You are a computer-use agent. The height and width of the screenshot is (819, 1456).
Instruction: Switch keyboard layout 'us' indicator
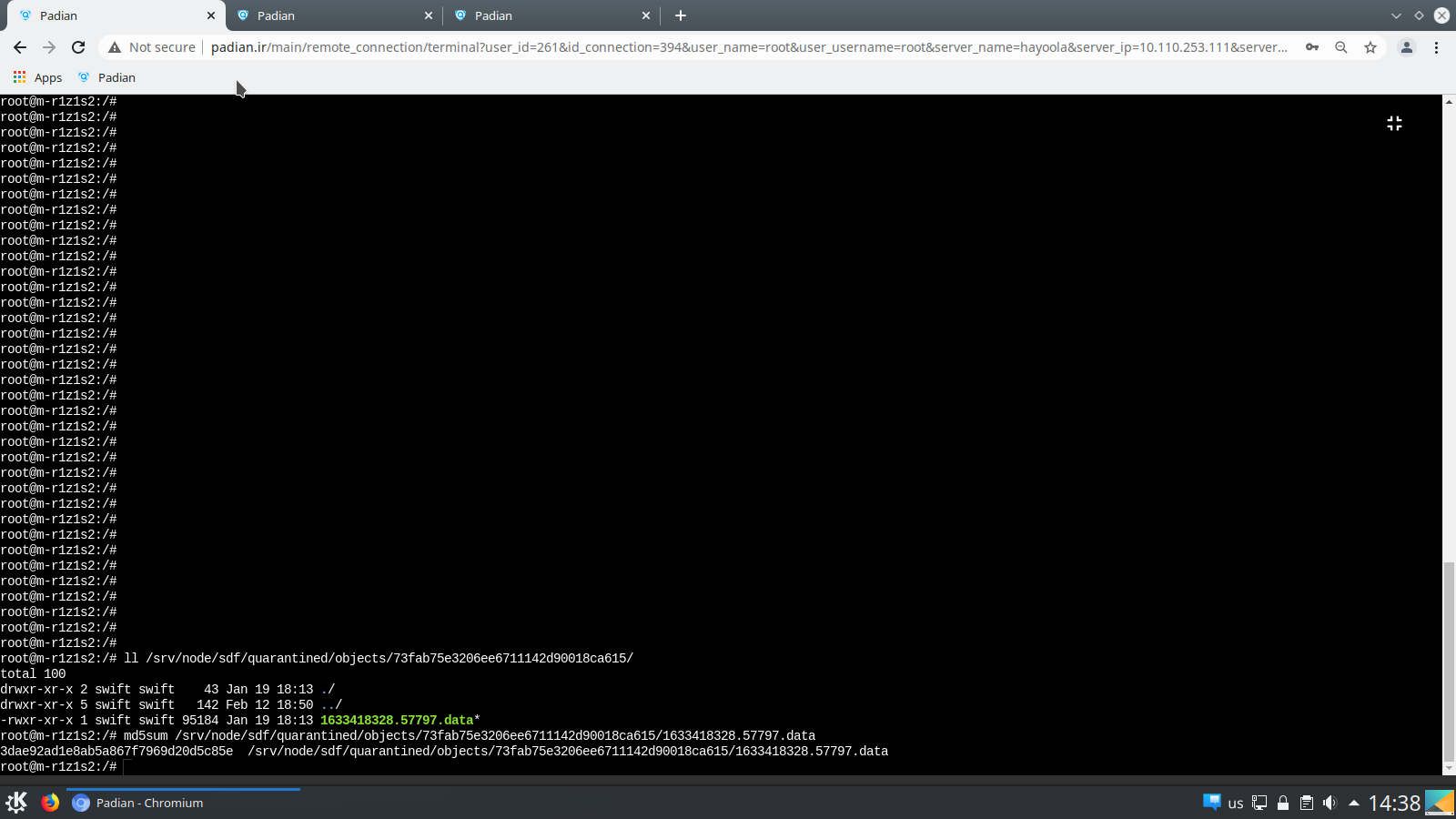point(1235,803)
